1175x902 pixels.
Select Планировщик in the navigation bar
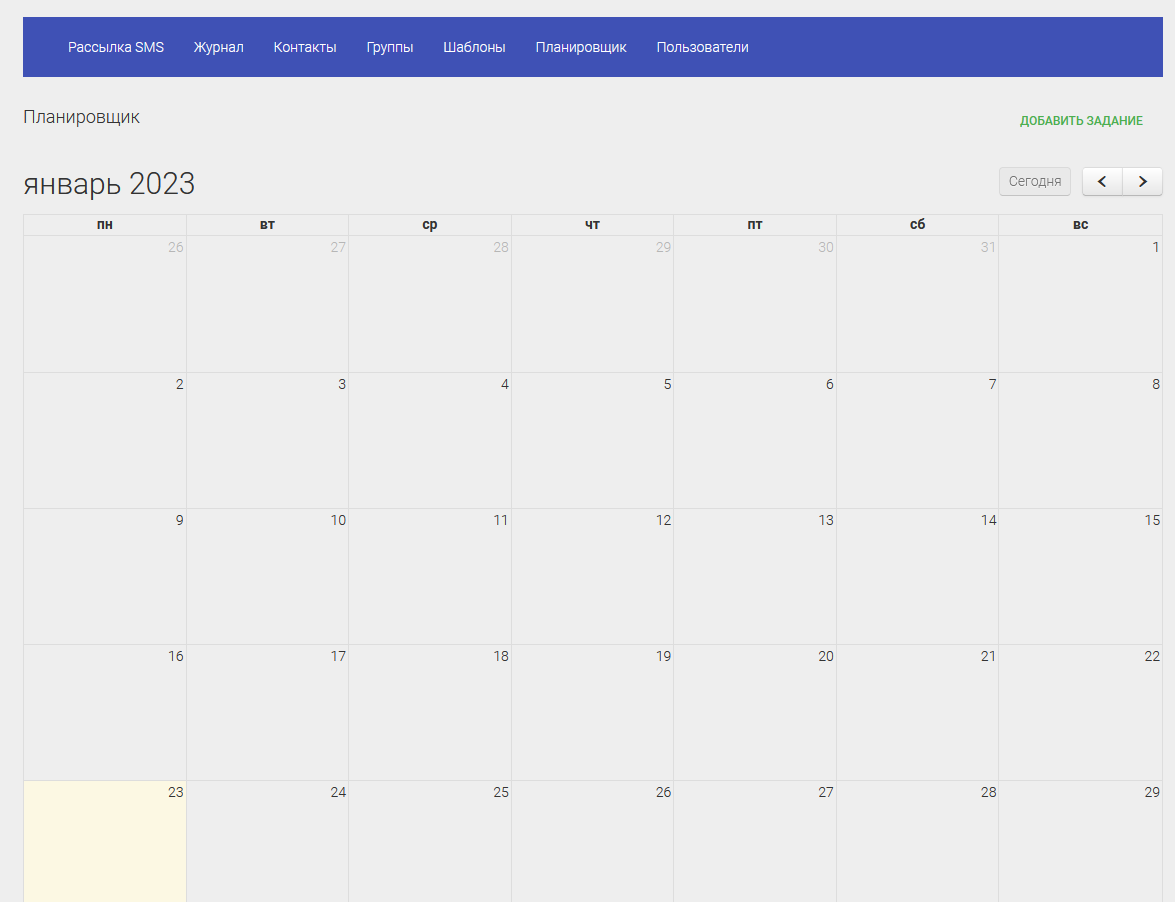coord(581,47)
